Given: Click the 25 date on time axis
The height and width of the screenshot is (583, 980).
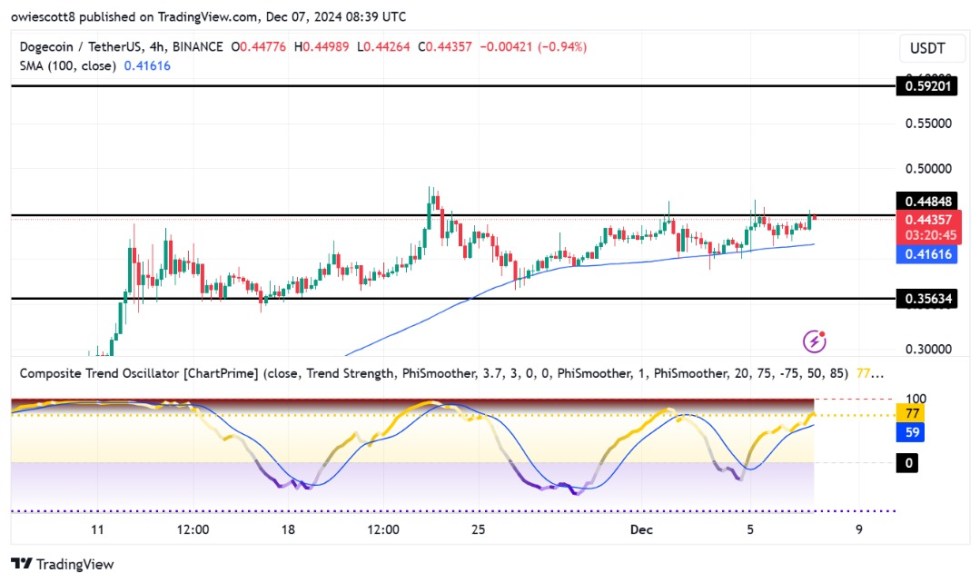Looking at the screenshot, I should (478, 530).
